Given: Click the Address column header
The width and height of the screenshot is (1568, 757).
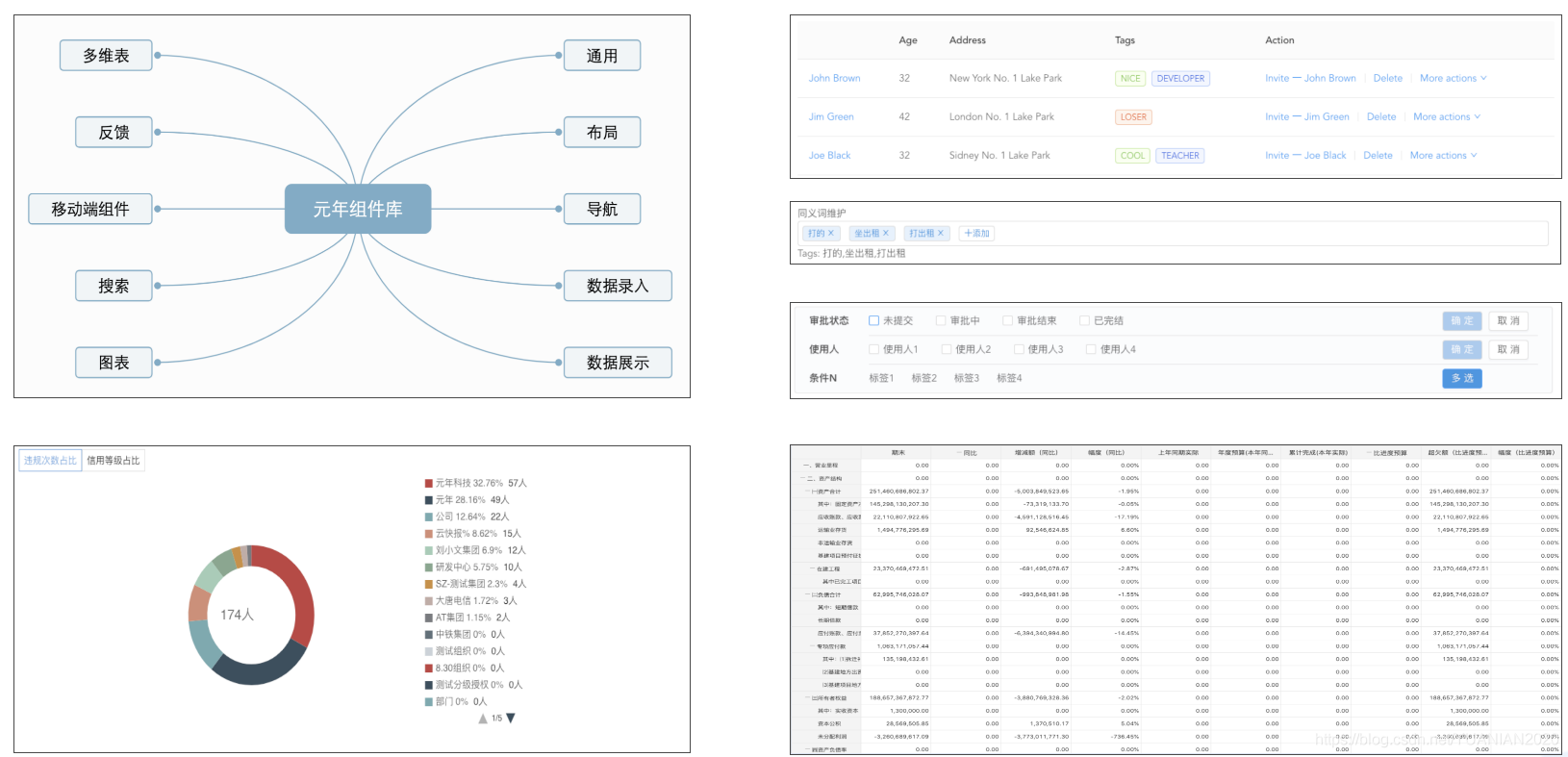Looking at the screenshot, I should coord(967,40).
